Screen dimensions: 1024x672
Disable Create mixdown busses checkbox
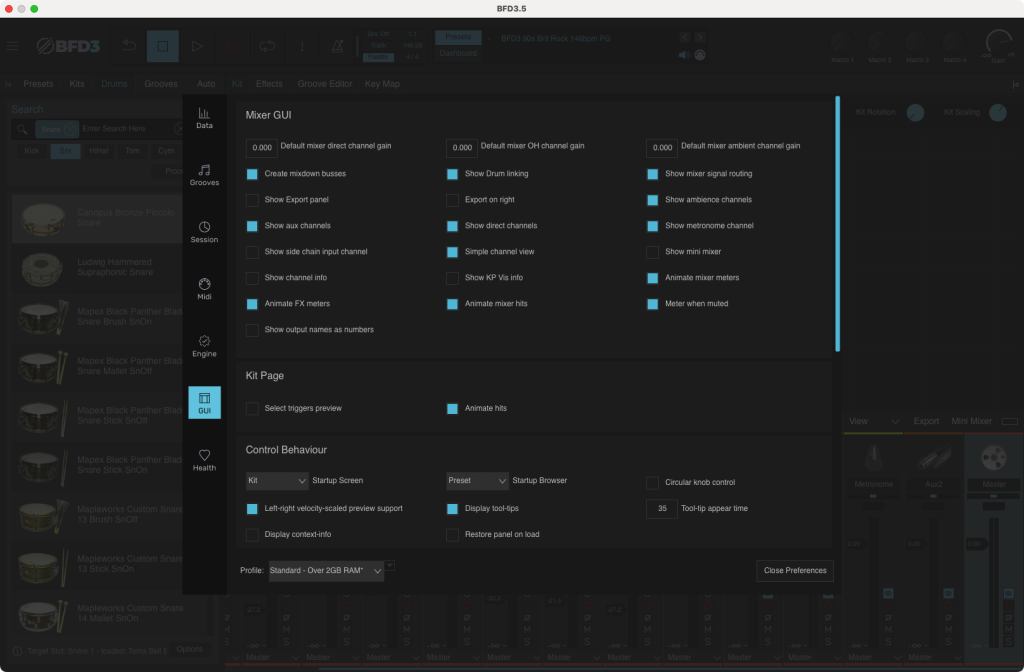(252, 174)
